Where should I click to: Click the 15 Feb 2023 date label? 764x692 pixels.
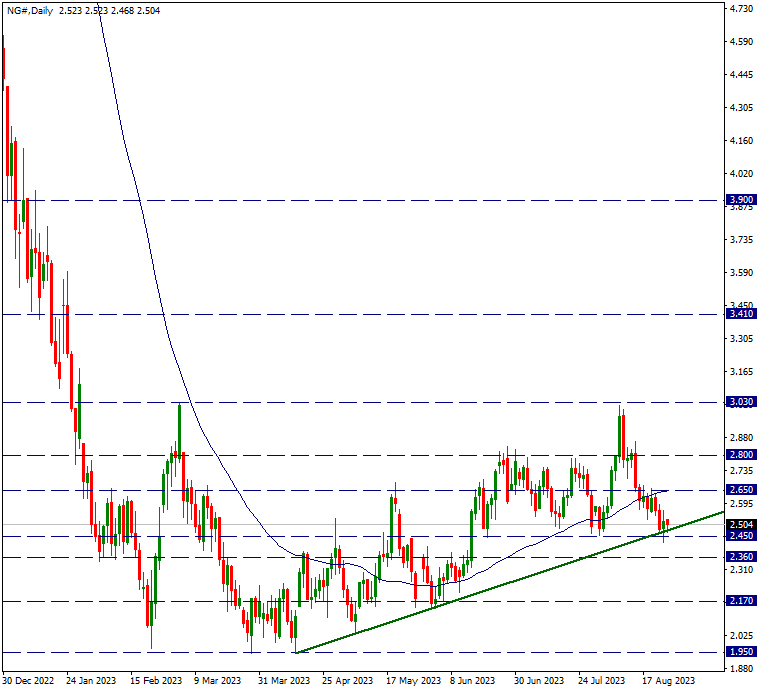point(156,681)
